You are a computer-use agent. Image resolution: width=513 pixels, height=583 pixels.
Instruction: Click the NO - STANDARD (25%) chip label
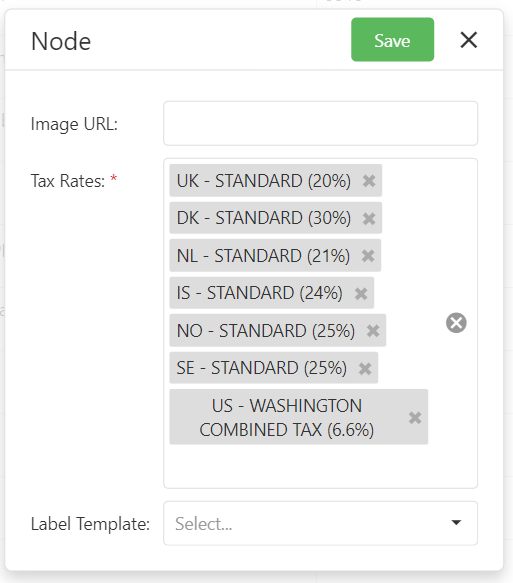(266, 331)
